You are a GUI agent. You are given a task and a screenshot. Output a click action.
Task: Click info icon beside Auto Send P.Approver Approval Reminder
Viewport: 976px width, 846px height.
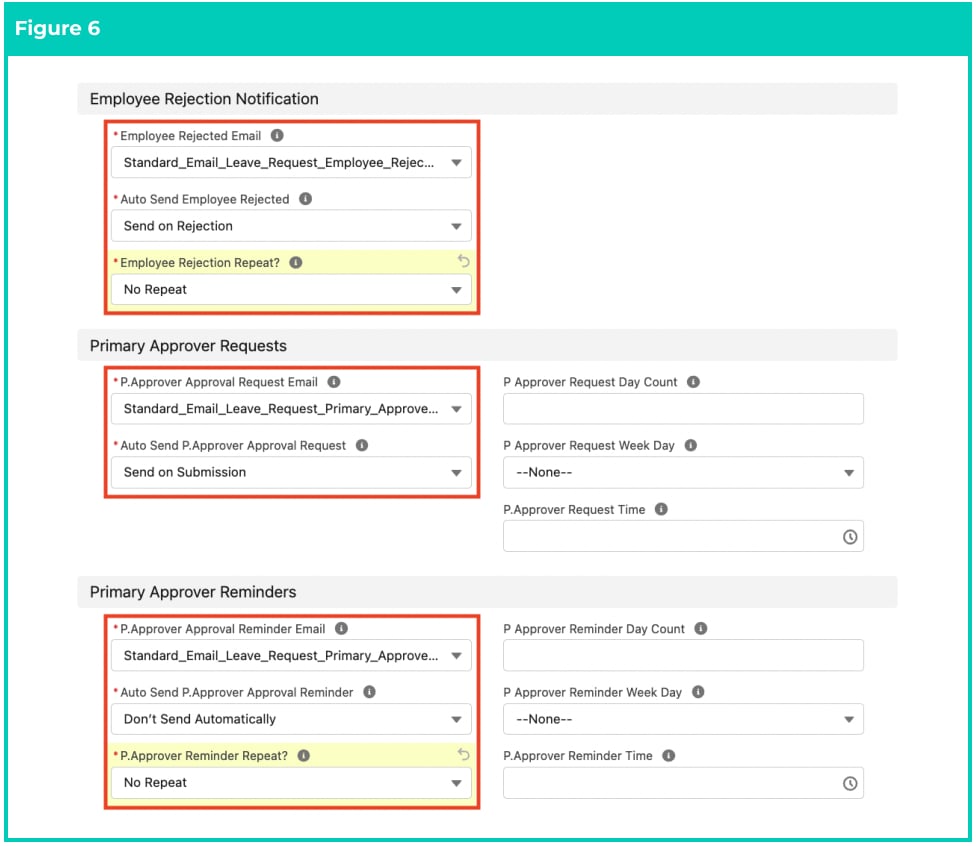pos(370,692)
